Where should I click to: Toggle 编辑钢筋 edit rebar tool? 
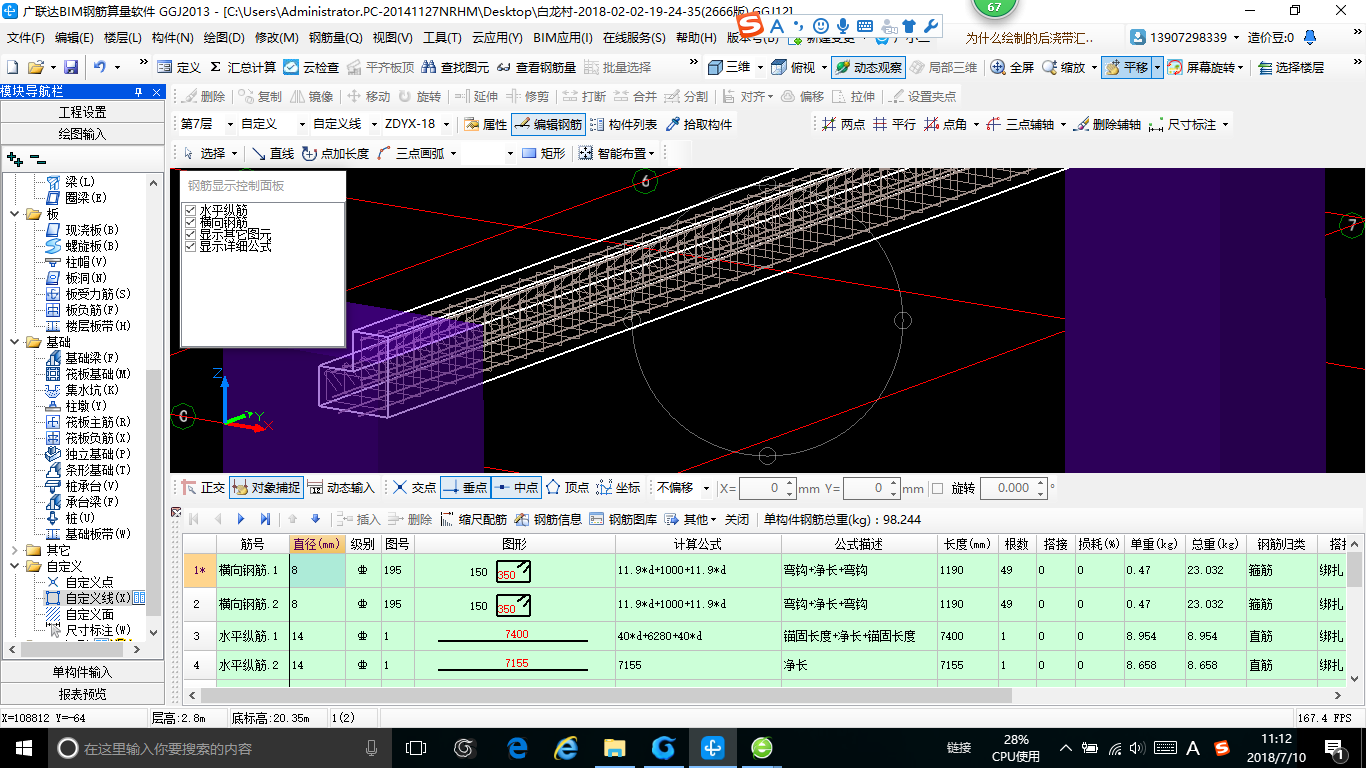point(548,125)
